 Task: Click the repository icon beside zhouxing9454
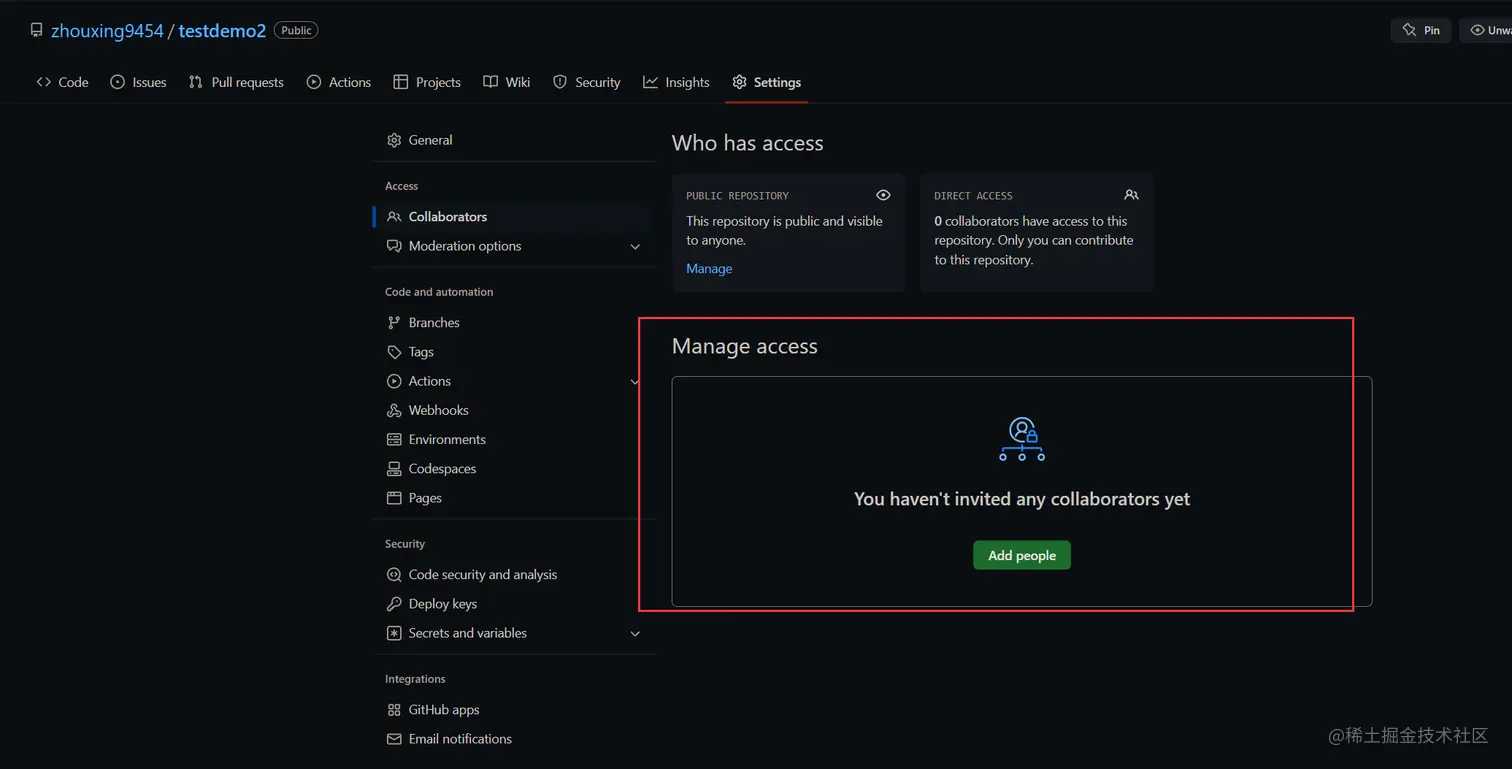click(x=37, y=31)
